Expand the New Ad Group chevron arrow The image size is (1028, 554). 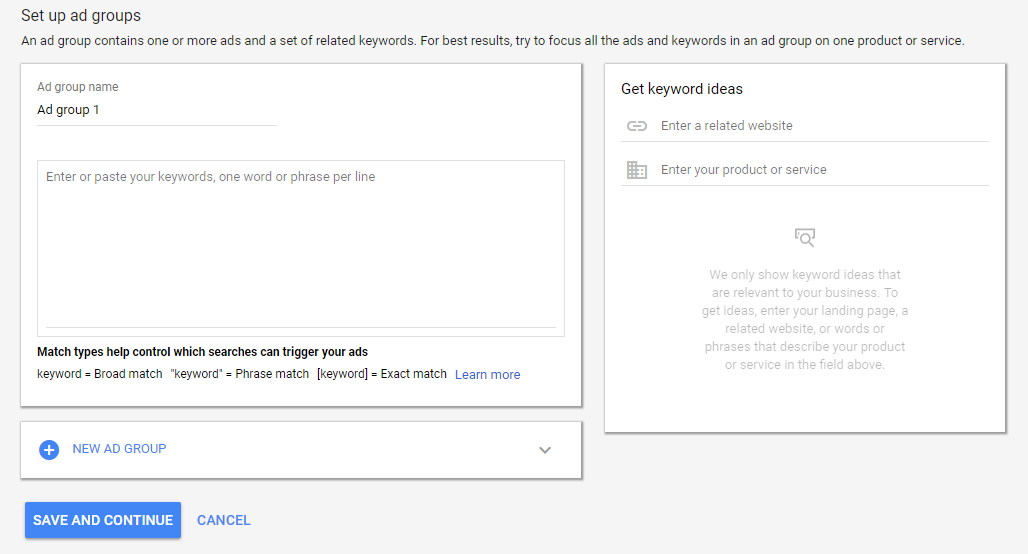pyautogui.click(x=545, y=450)
